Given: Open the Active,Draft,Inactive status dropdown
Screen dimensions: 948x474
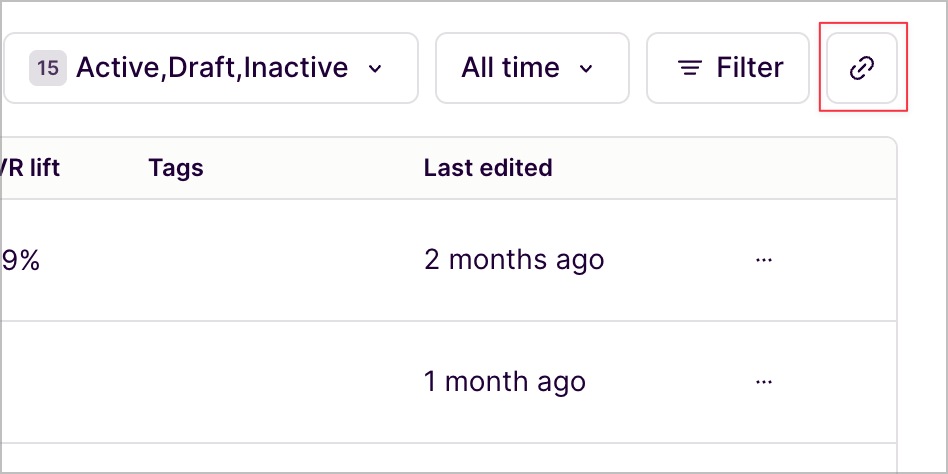Looking at the screenshot, I should tap(211, 68).
